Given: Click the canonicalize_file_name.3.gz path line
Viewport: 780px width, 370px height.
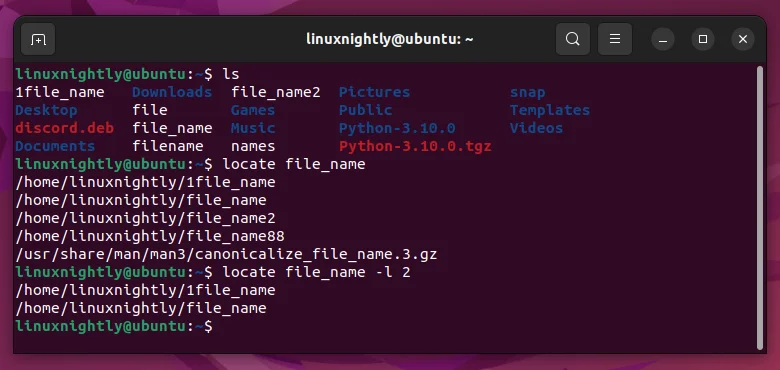Looking at the screenshot, I should (226, 254).
